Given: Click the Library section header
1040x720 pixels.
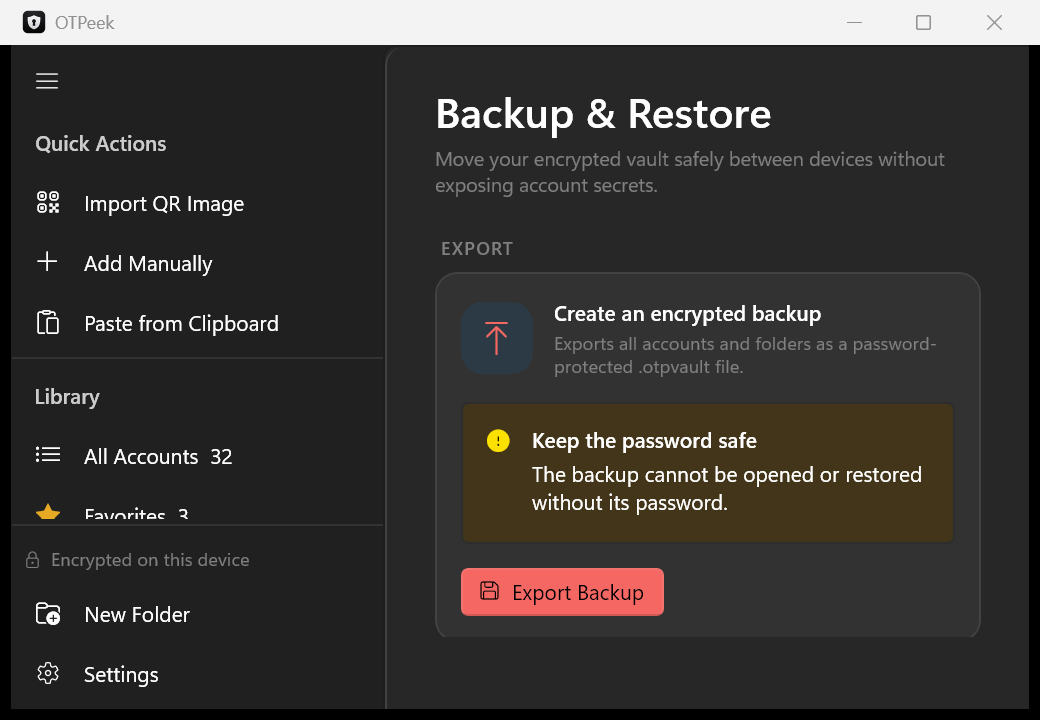Looking at the screenshot, I should pos(67,397).
